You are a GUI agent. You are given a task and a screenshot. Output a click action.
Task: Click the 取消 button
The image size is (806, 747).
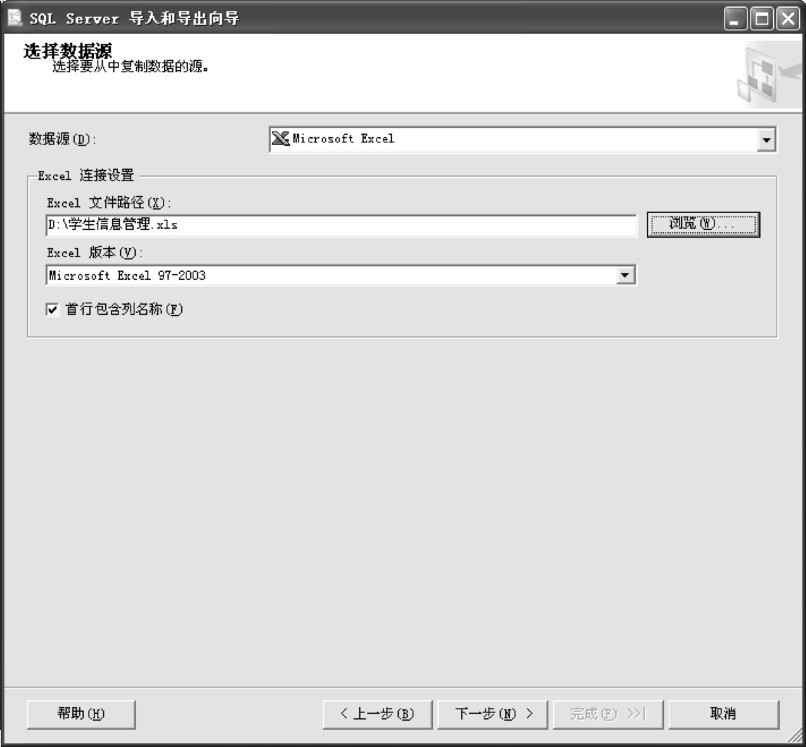pyautogui.click(x=724, y=714)
